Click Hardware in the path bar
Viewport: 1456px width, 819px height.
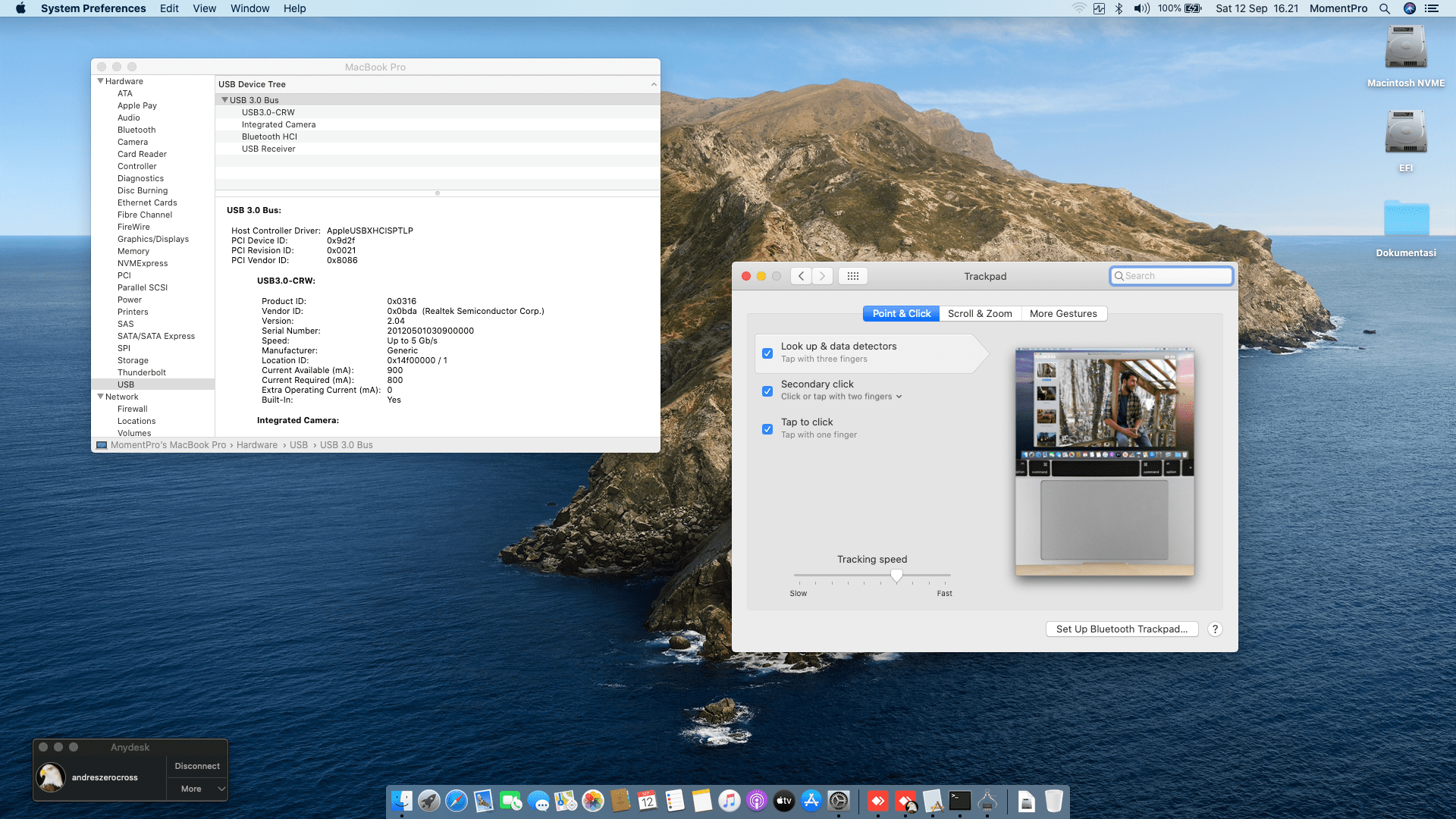pyautogui.click(x=257, y=445)
